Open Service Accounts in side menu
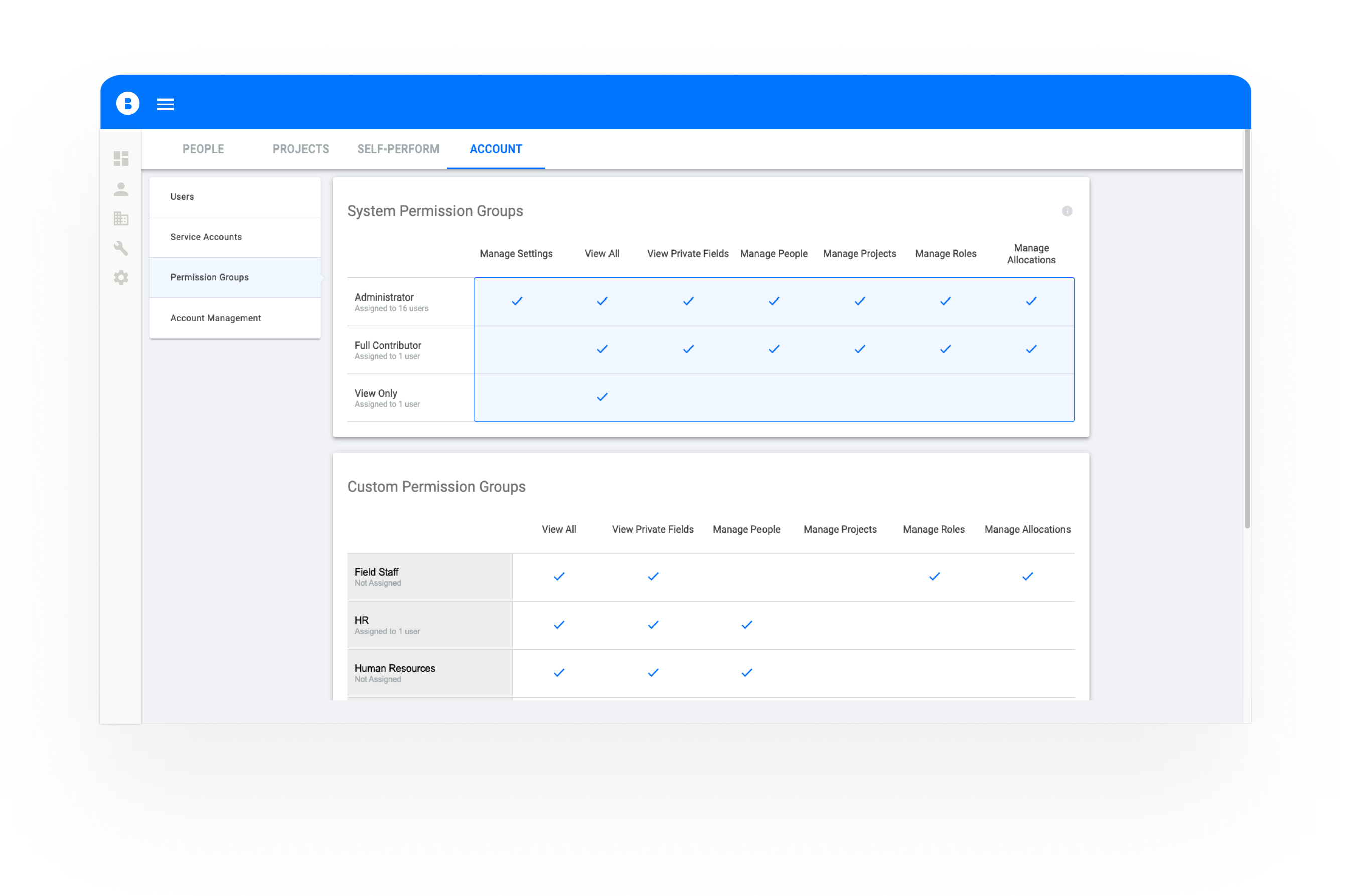The height and width of the screenshot is (896, 1371). pyautogui.click(x=206, y=237)
